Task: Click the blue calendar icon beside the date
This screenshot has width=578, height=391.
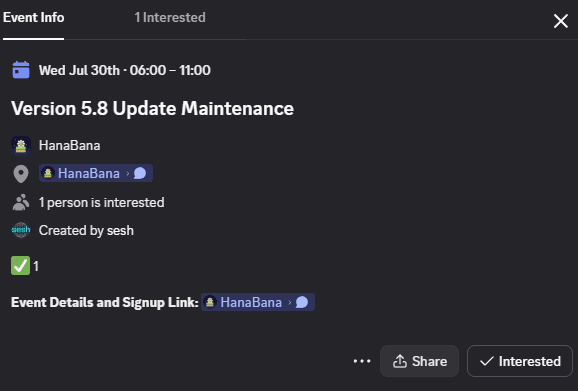Action: [21, 70]
